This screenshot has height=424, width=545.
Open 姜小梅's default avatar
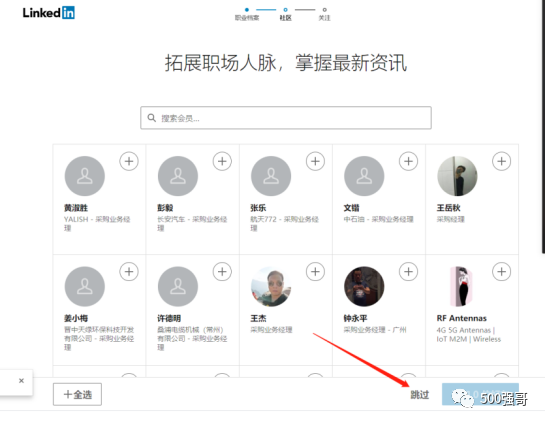tap(84, 286)
